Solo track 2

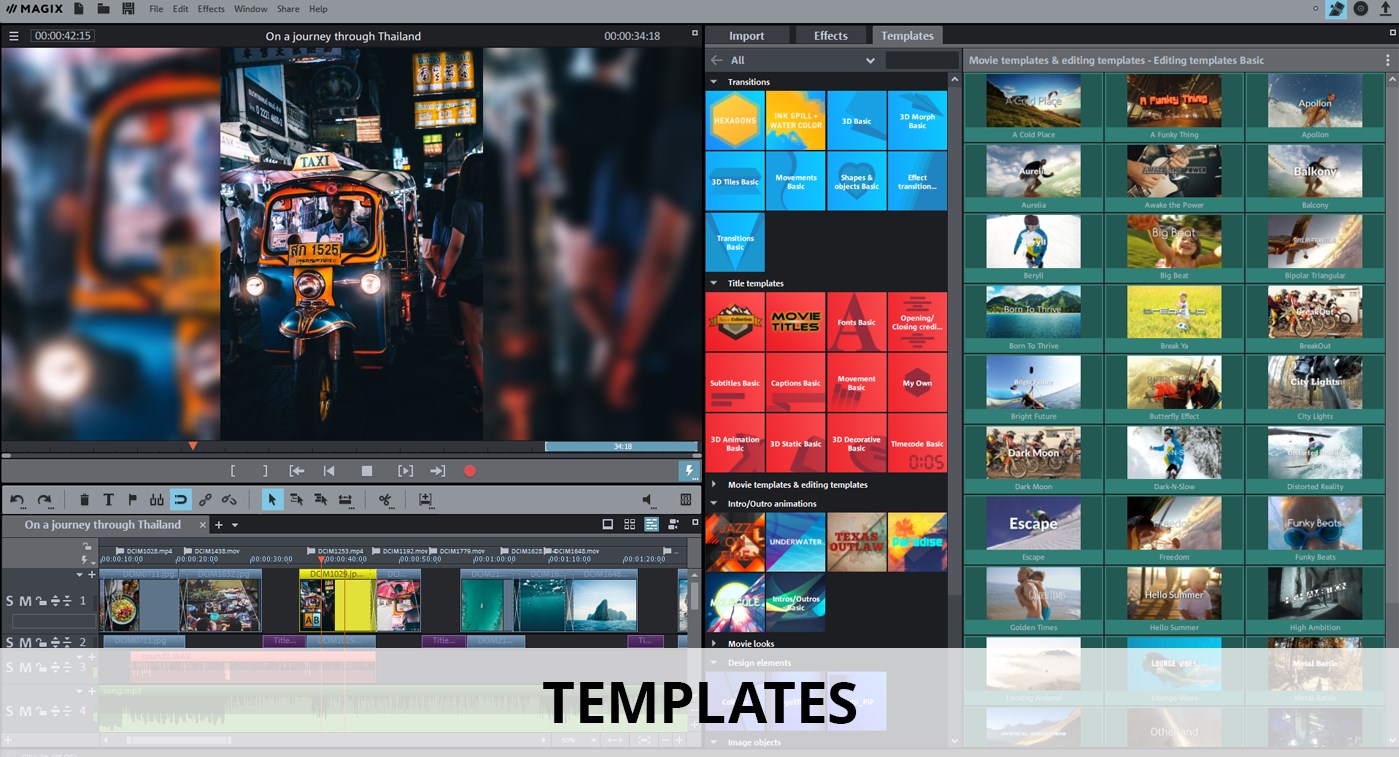(x=10, y=643)
